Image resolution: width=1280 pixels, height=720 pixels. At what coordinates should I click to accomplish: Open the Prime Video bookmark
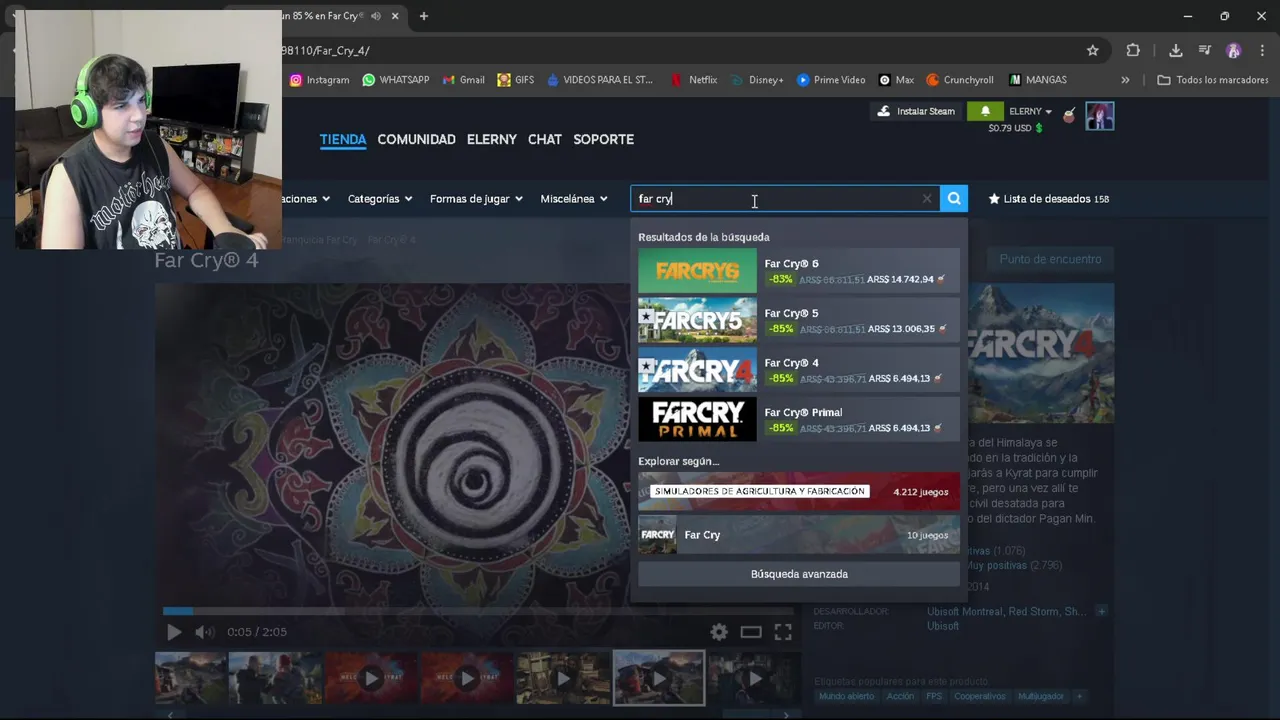(831, 80)
